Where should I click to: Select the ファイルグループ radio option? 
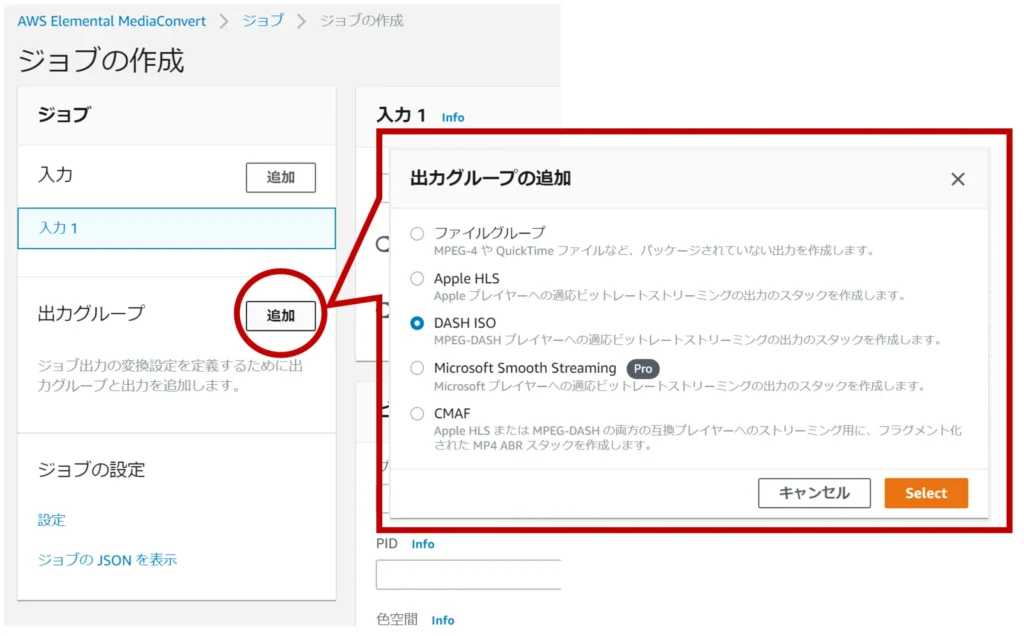coord(417,234)
